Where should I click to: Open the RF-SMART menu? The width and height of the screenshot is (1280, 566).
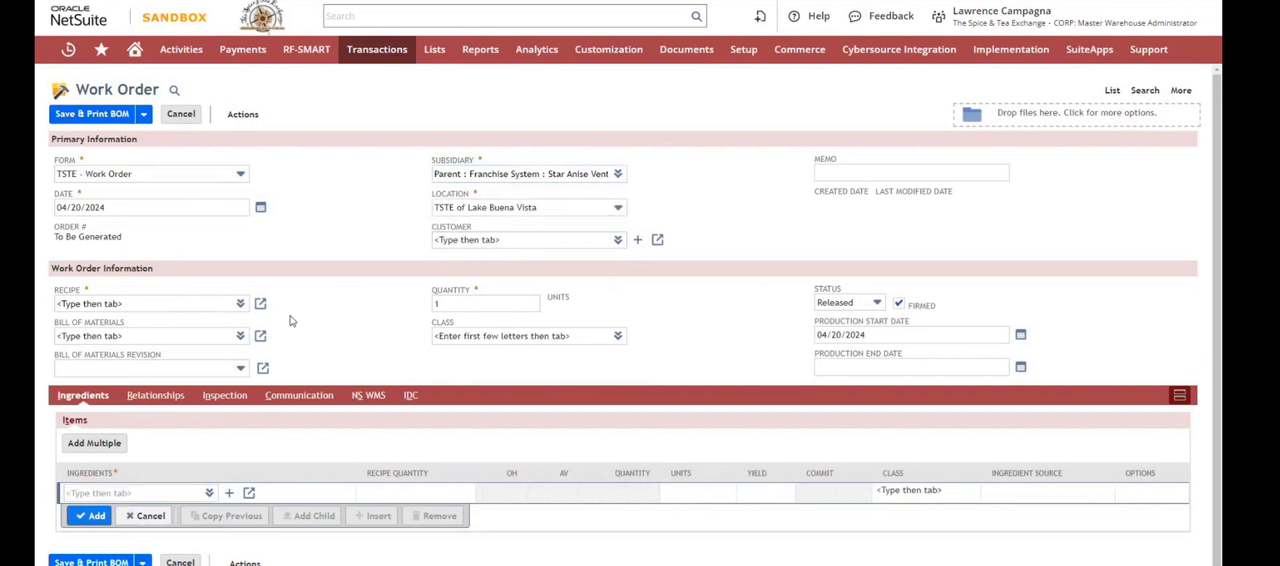pyautogui.click(x=306, y=49)
